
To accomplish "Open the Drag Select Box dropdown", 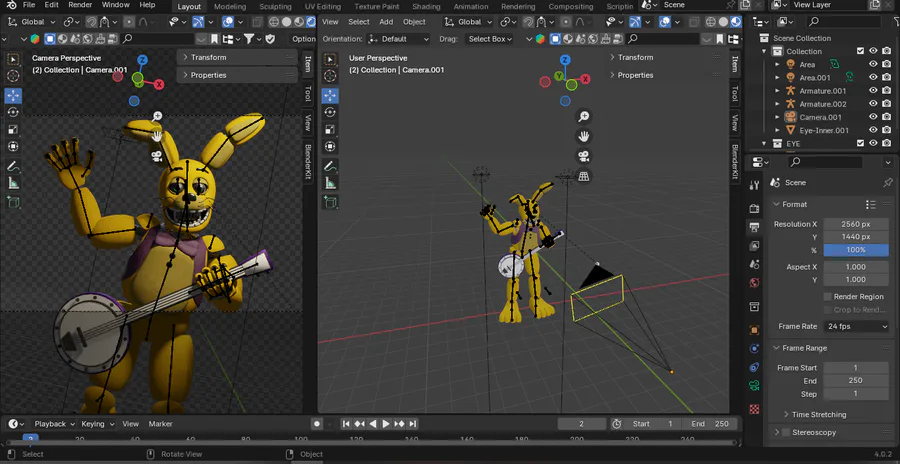I will click(x=490, y=39).
